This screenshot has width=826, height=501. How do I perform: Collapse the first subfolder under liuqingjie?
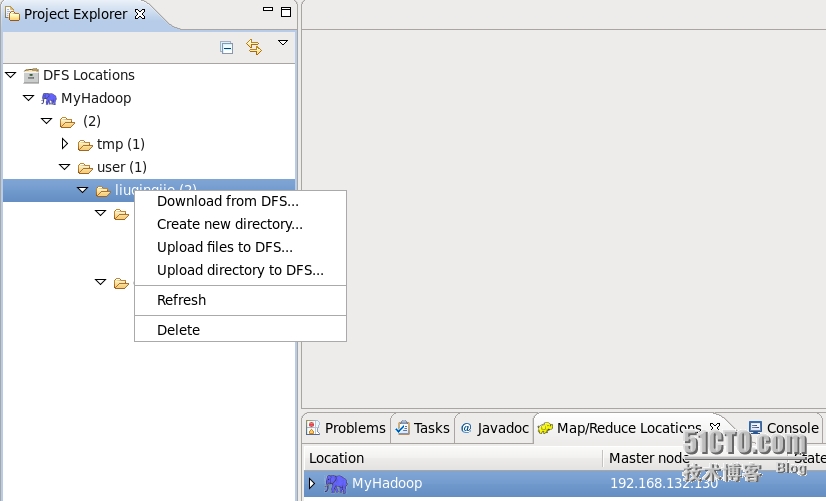click(101, 213)
